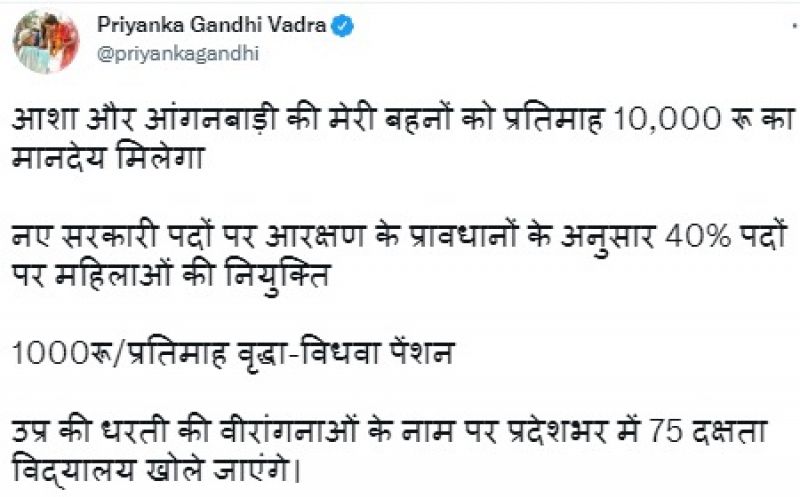Click the blue verified badge icon

pyautogui.click(x=340, y=26)
